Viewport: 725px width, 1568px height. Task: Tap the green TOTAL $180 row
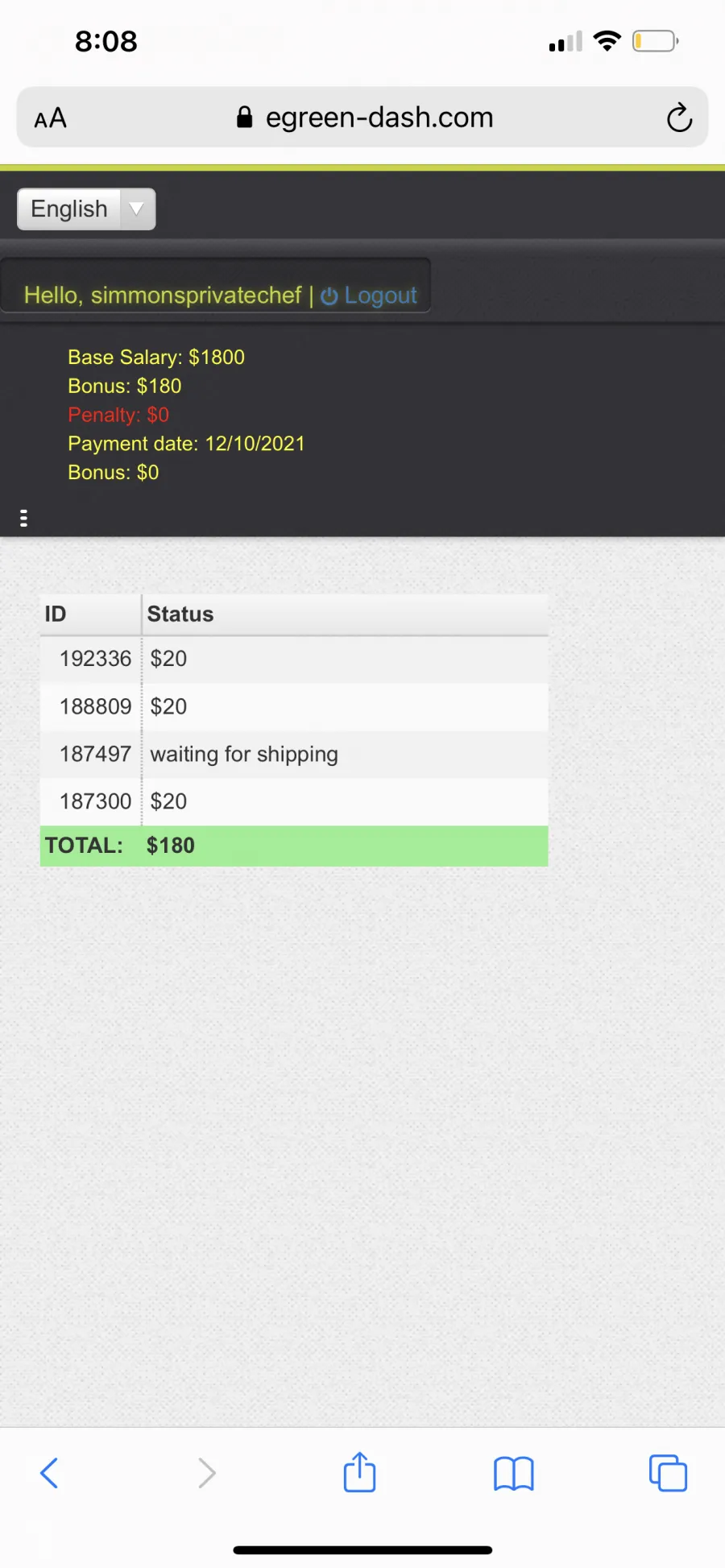pyautogui.click(x=294, y=846)
